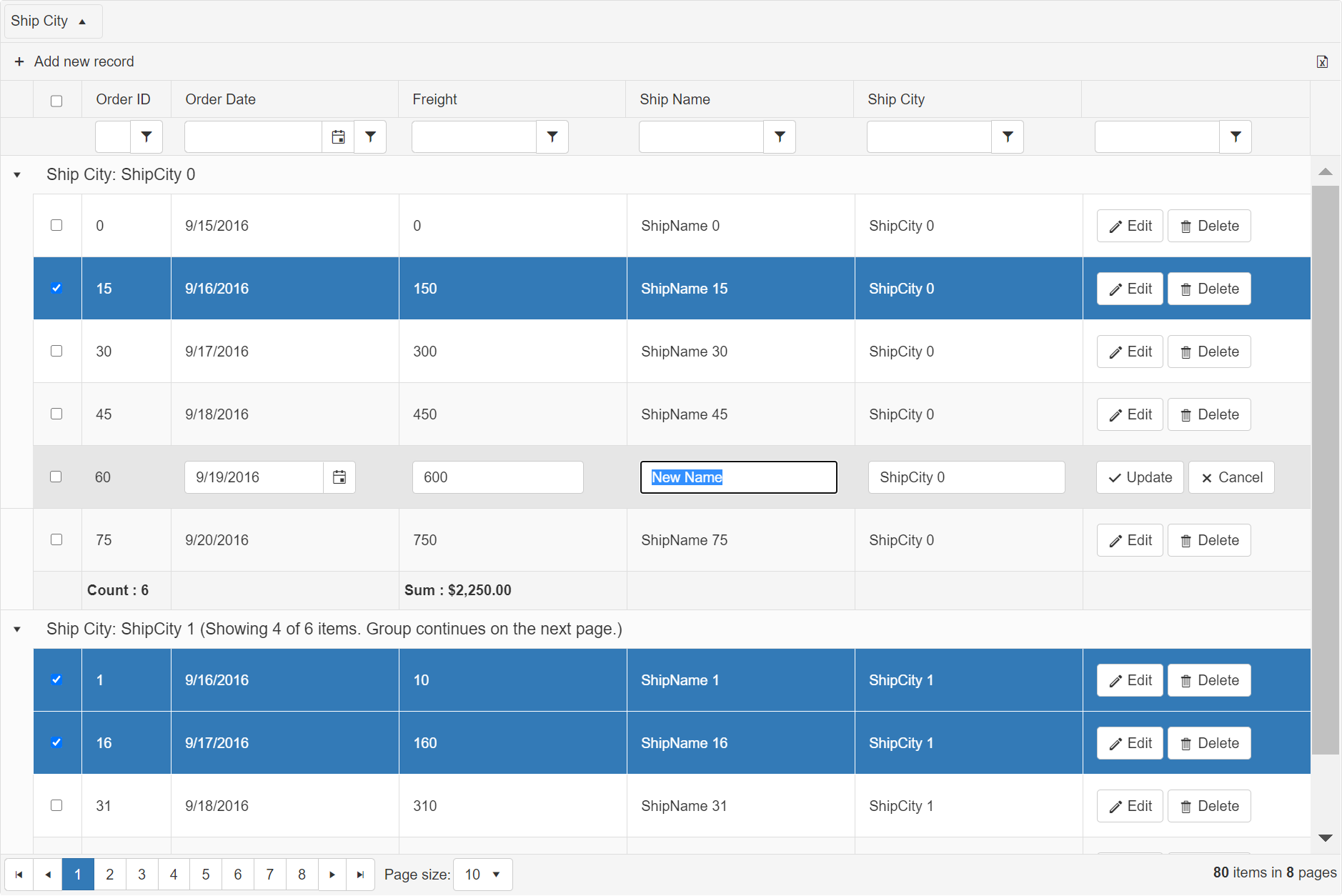This screenshot has width=1342, height=896.
Task: Click the vertical scrollbar thumb
Action: 1326,469
